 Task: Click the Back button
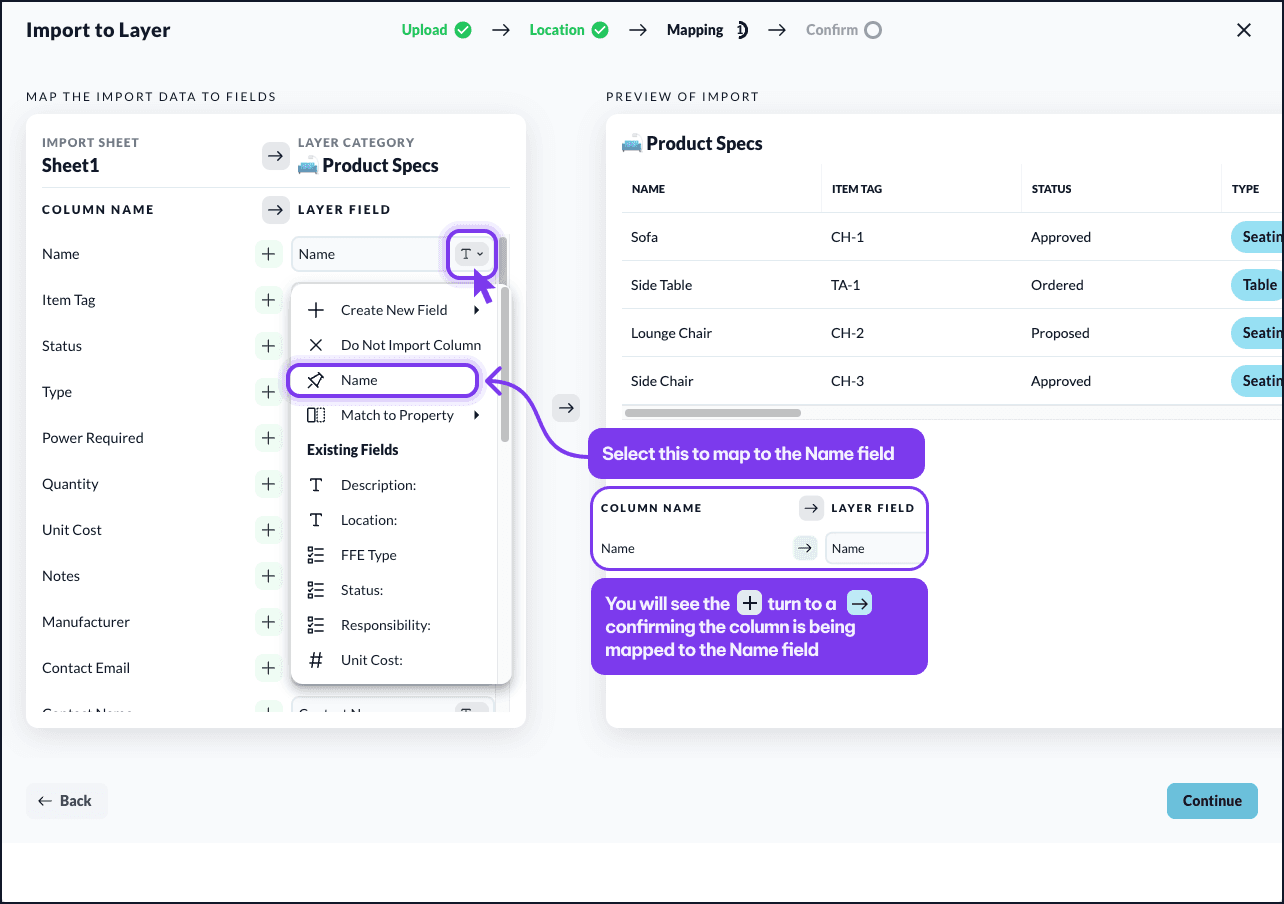click(x=66, y=801)
